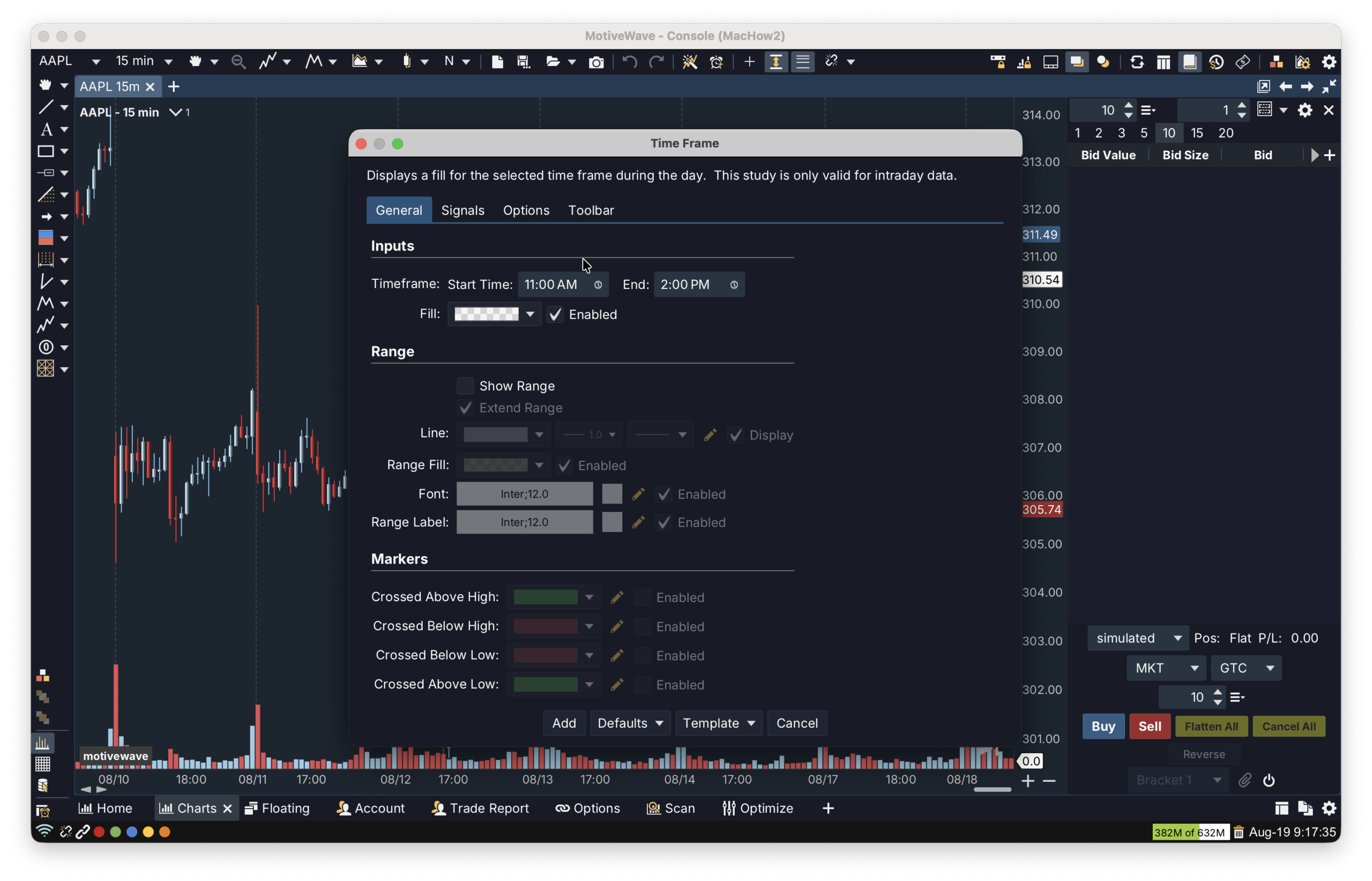Switch to the Options tab in dialog
This screenshot has height=881, width=1372.
pos(526,211)
